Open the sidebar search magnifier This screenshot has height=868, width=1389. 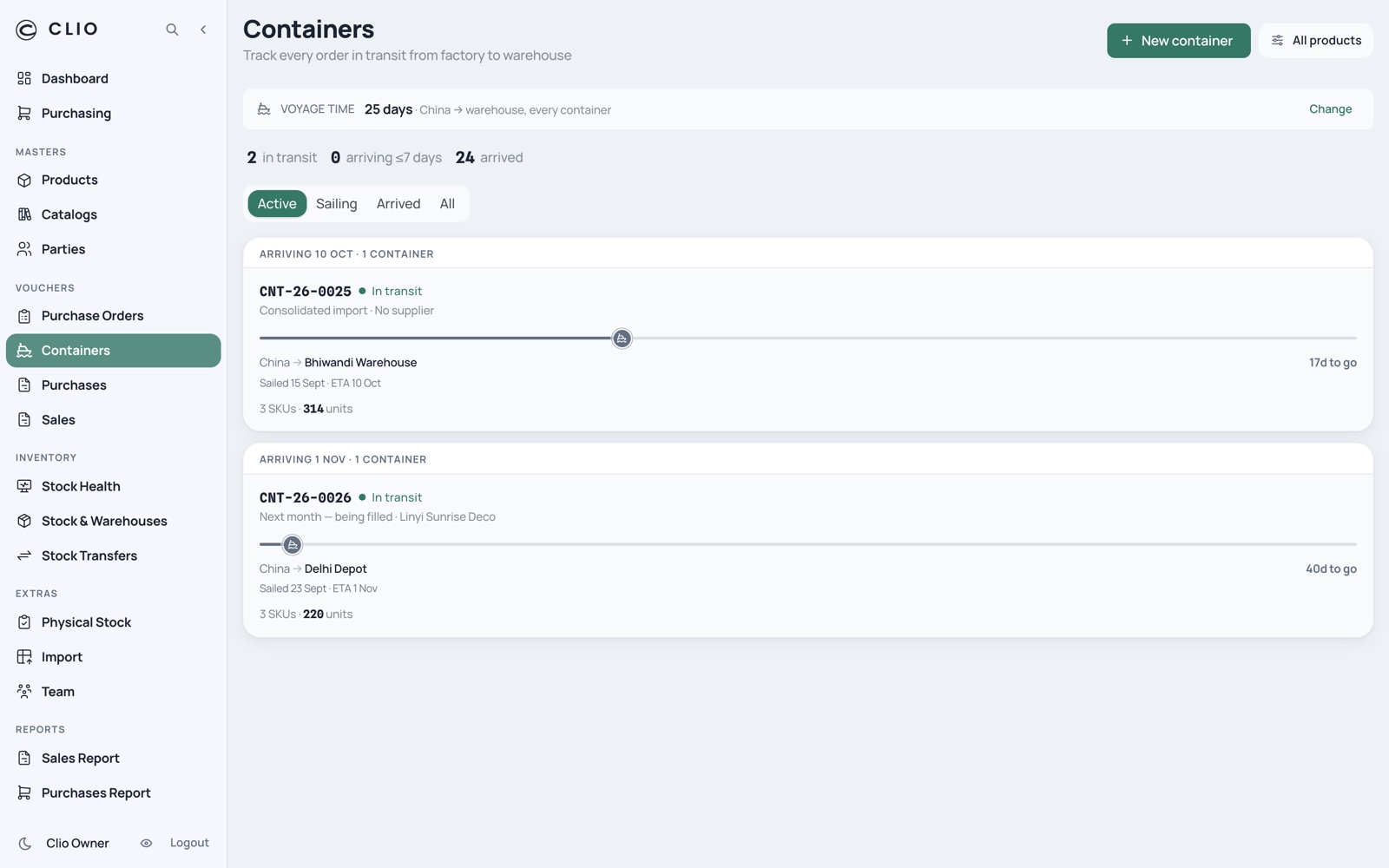click(172, 30)
